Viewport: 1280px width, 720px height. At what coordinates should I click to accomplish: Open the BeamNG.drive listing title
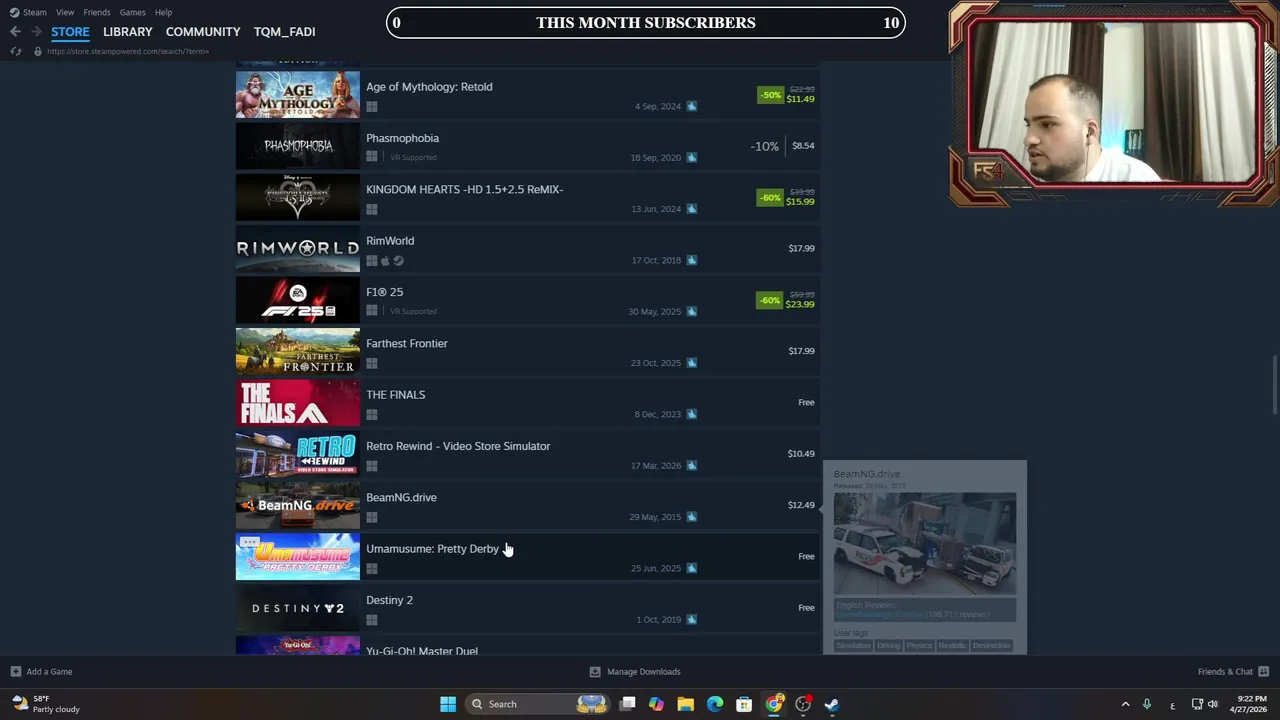[x=401, y=497]
